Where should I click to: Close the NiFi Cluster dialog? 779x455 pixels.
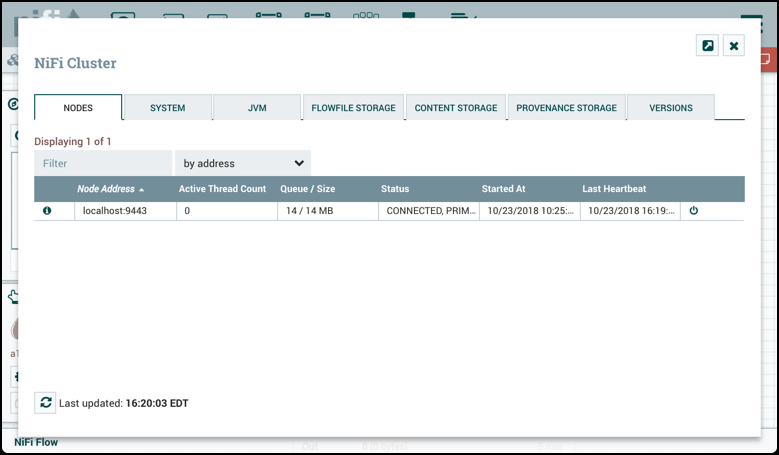734,46
